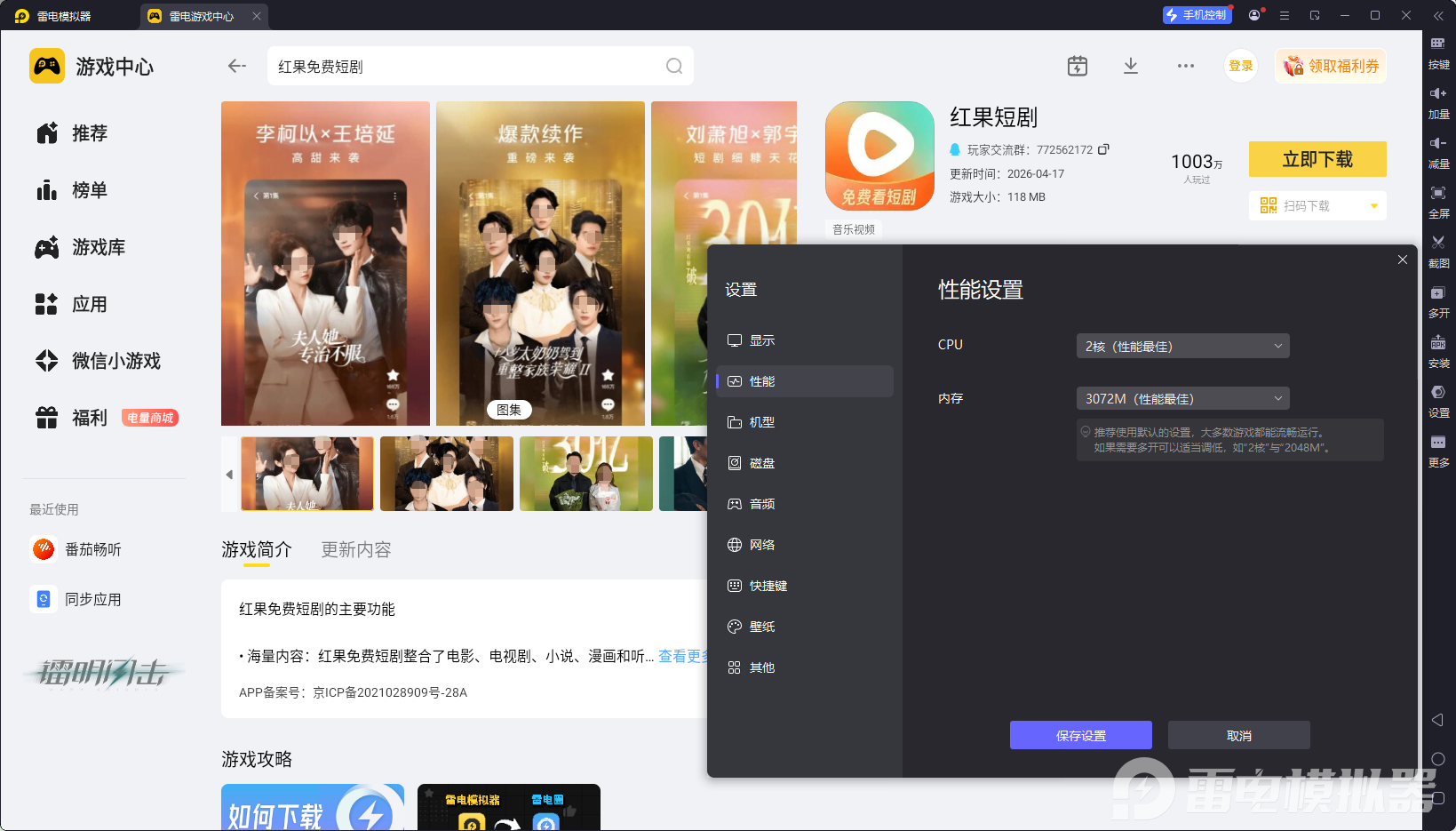Open 微信小游戏 in left navigation
This screenshot has height=831, width=1456.
98,361
